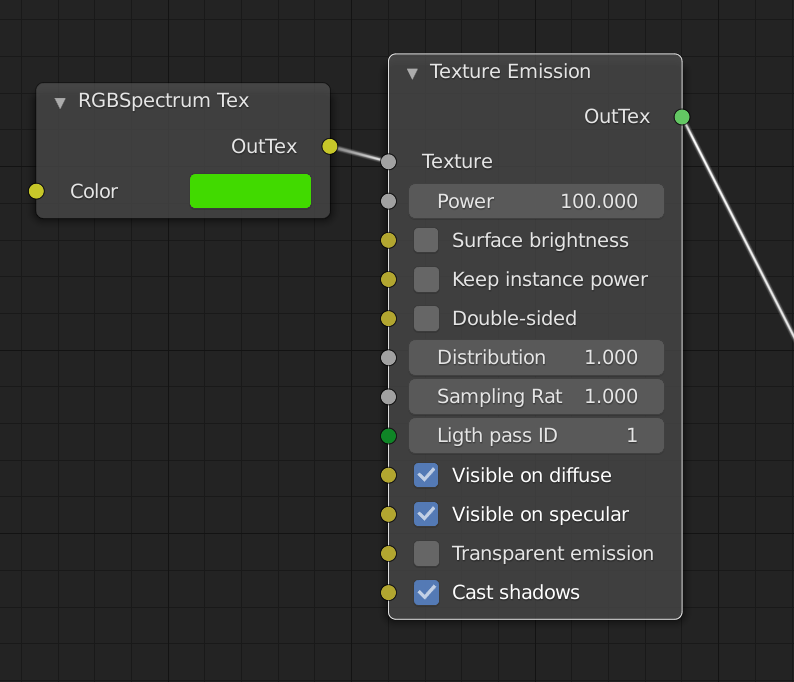This screenshot has height=682, width=794.
Task: Click the Texture Emission OutTex output socket
Action: point(682,117)
